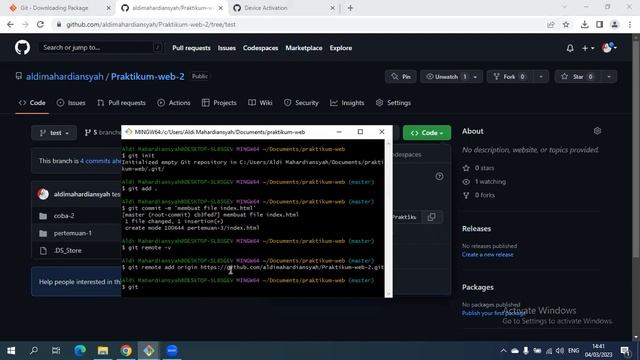Expand the Fork options dropdown arrow

[541, 77]
